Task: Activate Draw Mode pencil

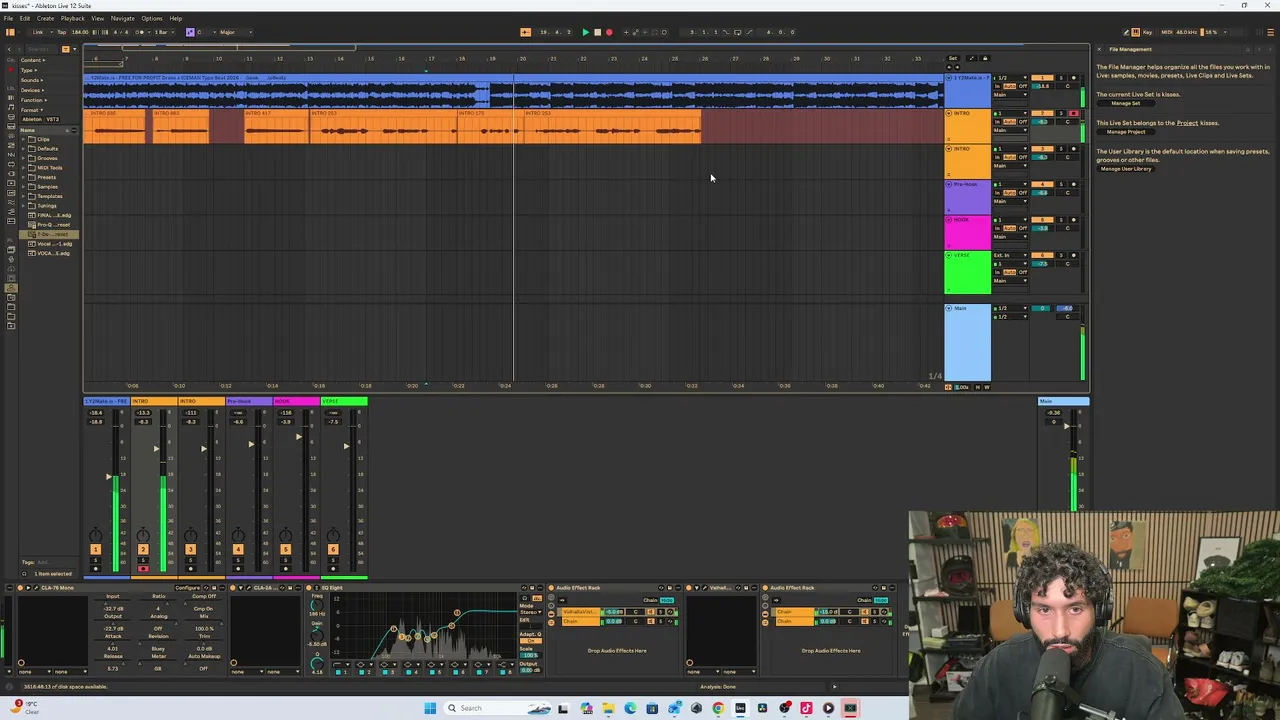Action: click(x=1128, y=32)
